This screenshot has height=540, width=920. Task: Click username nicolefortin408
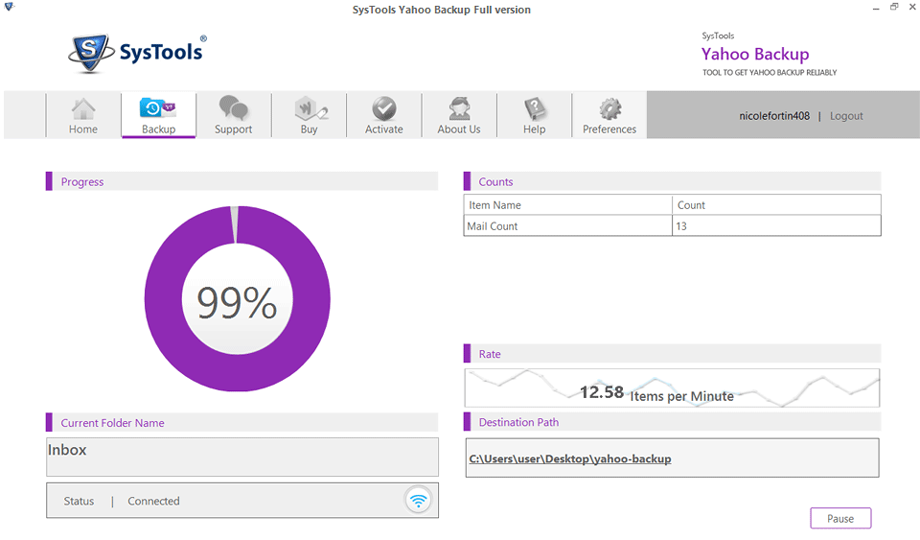pos(774,116)
